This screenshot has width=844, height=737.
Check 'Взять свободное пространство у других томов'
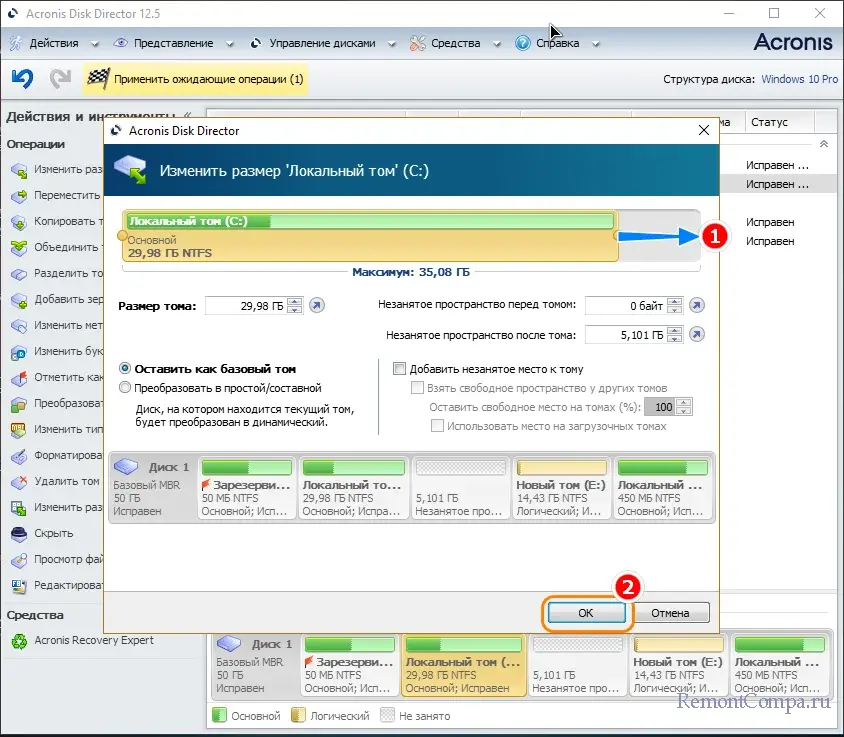417,388
